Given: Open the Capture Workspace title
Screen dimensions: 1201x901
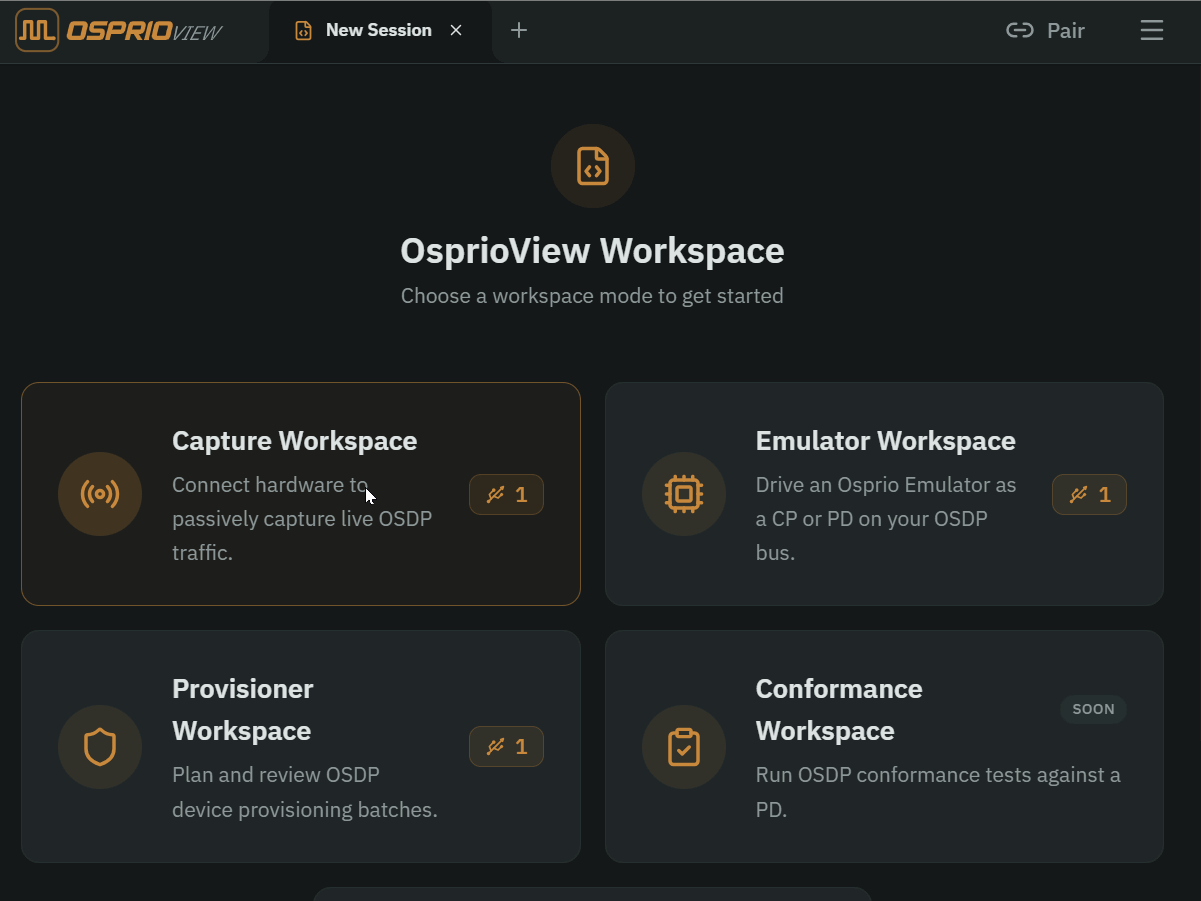Looking at the screenshot, I should pos(295,441).
